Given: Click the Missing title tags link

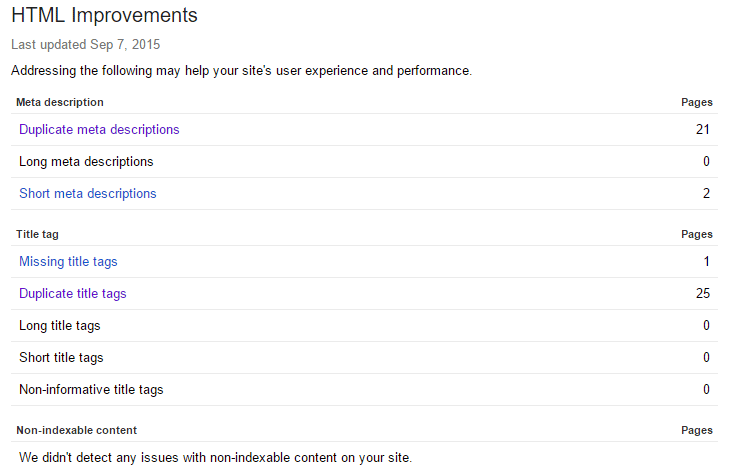Looking at the screenshot, I should [68, 262].
